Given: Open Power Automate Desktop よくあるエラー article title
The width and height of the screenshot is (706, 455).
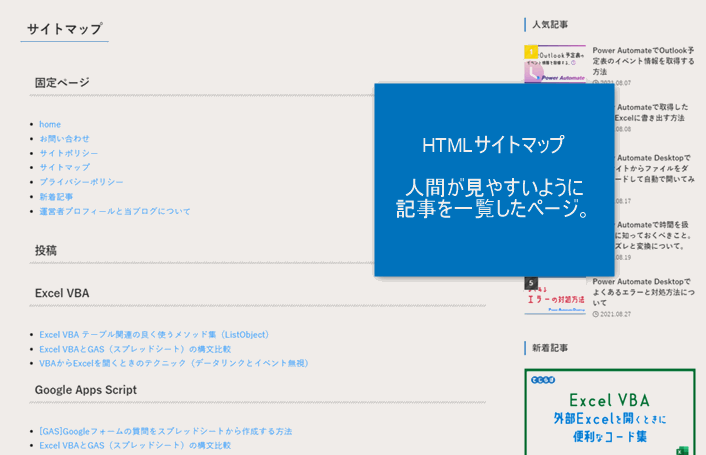Looking at the screenshot, I should [x=643, y=292].
